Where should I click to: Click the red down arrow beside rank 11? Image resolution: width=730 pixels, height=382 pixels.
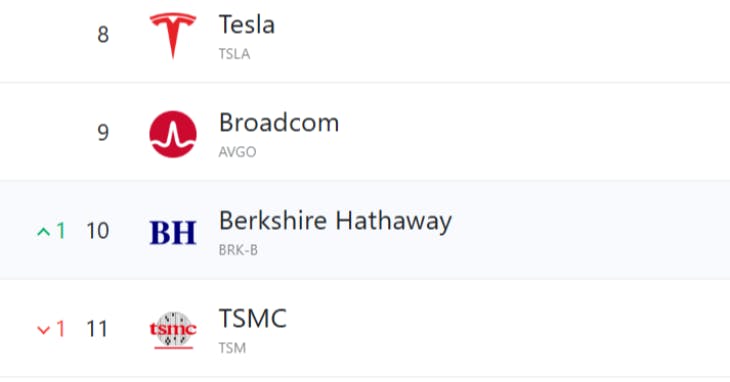[43, 330]
